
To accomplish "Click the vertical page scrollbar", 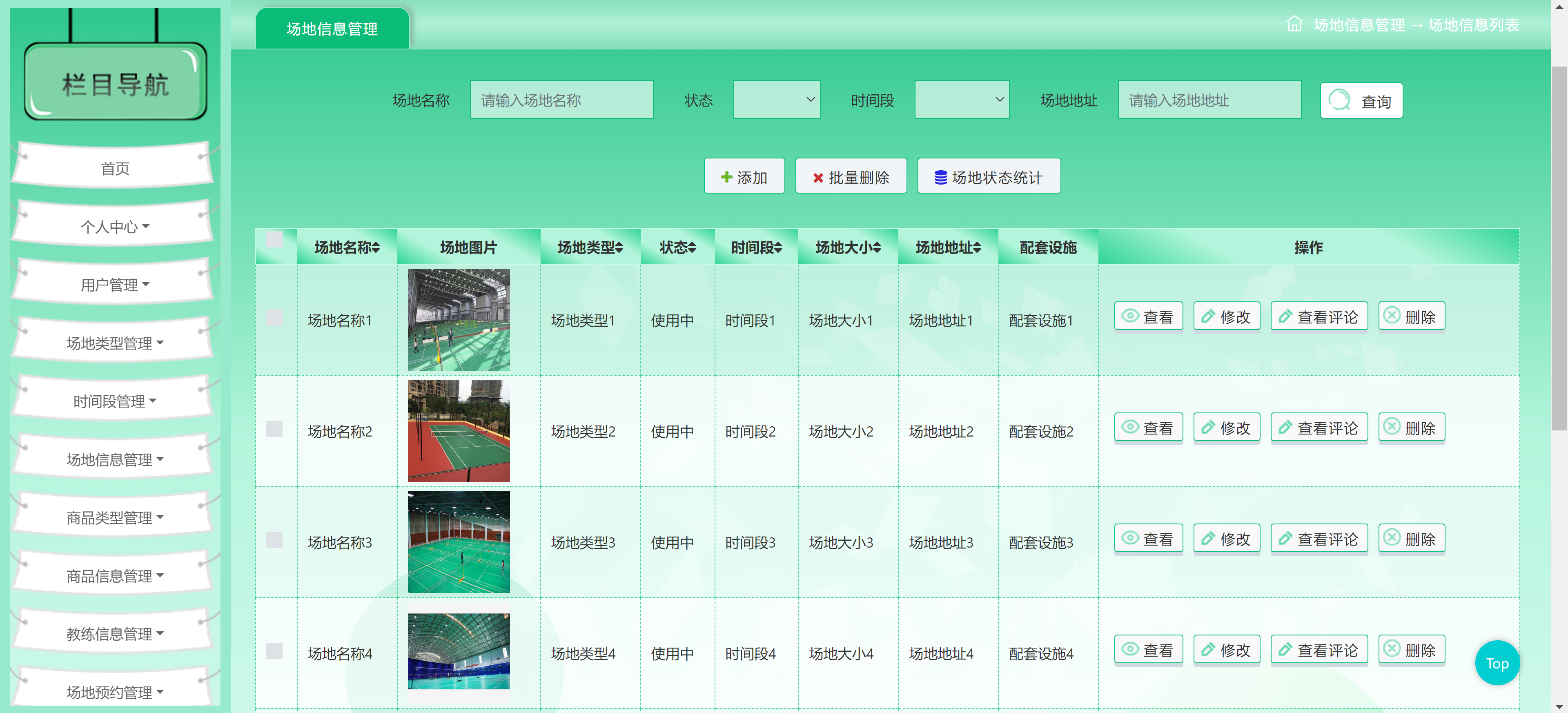I will click(1559, 243).
